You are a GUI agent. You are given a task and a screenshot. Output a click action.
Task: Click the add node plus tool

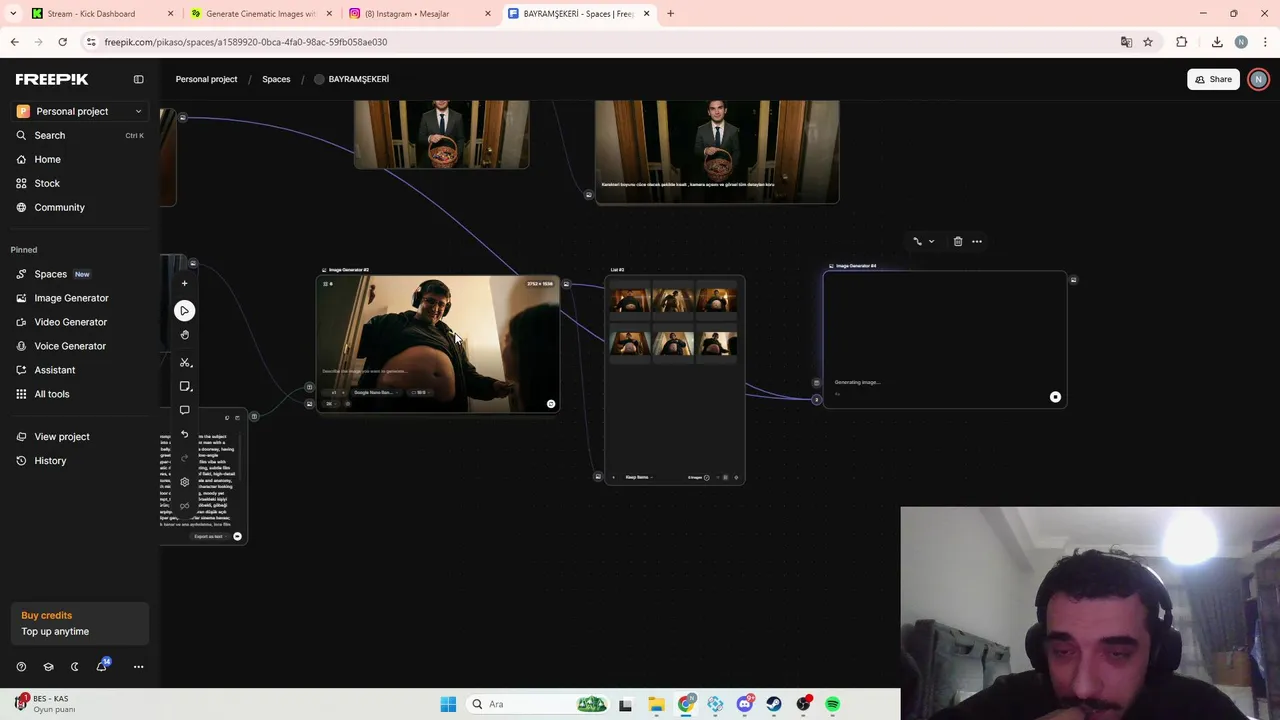184,284
